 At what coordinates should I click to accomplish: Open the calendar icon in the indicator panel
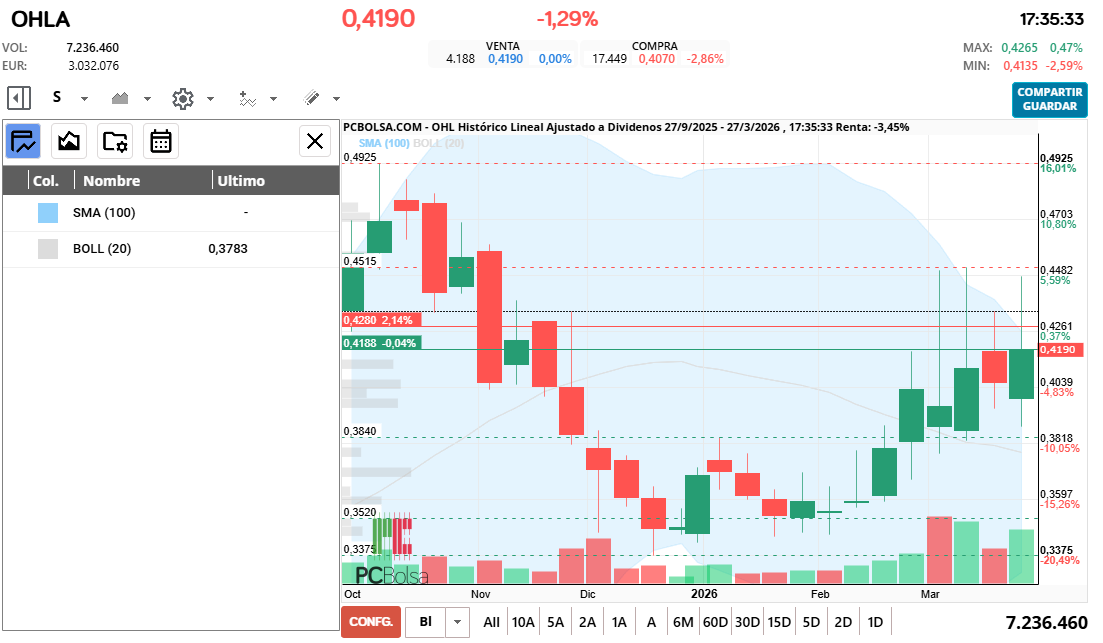(161, 141)
